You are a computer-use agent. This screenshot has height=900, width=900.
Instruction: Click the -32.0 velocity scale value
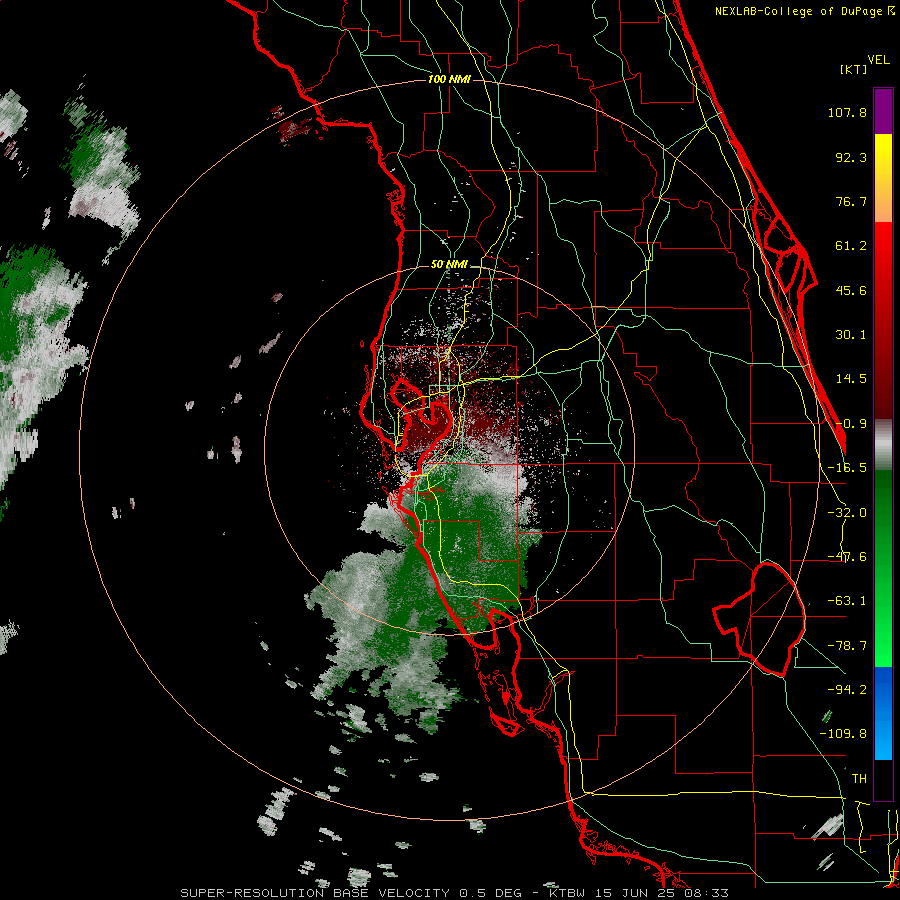coord(847,513)
